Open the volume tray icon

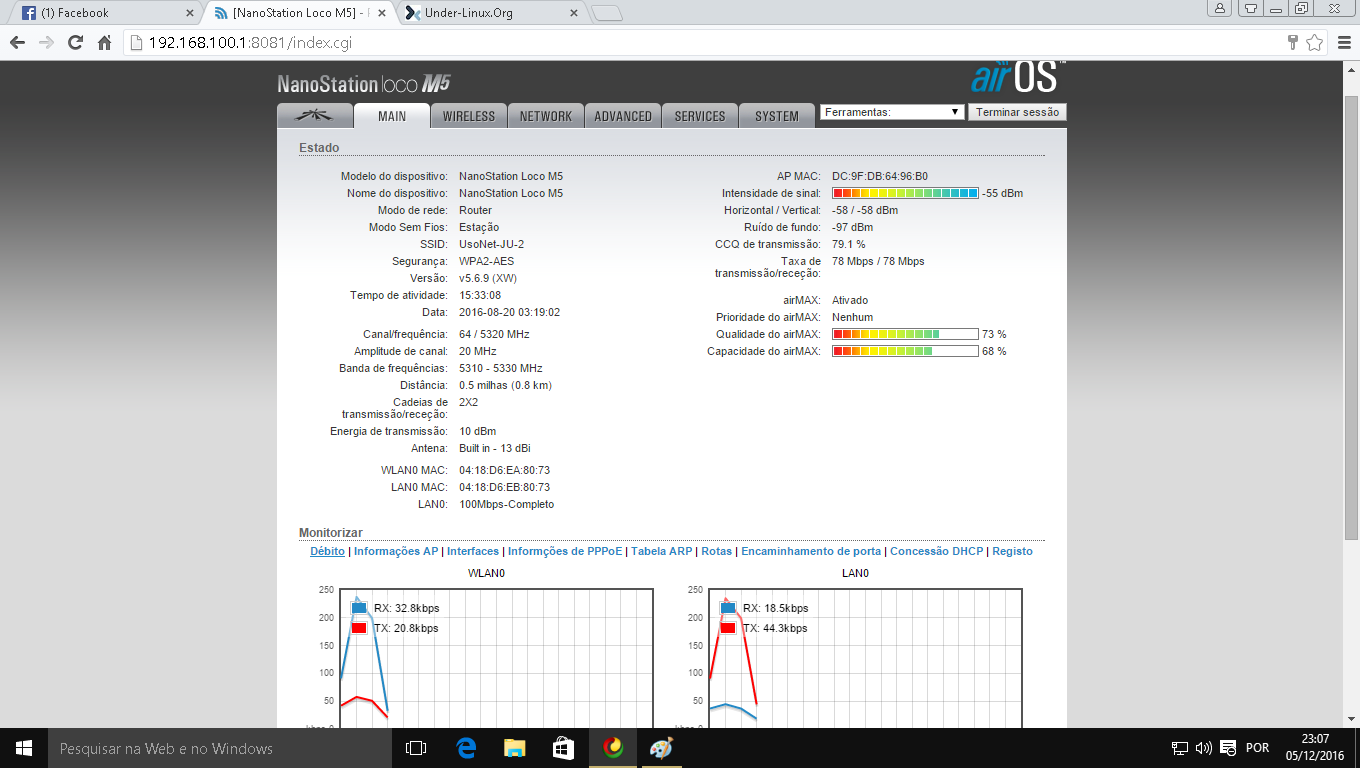1203,748
